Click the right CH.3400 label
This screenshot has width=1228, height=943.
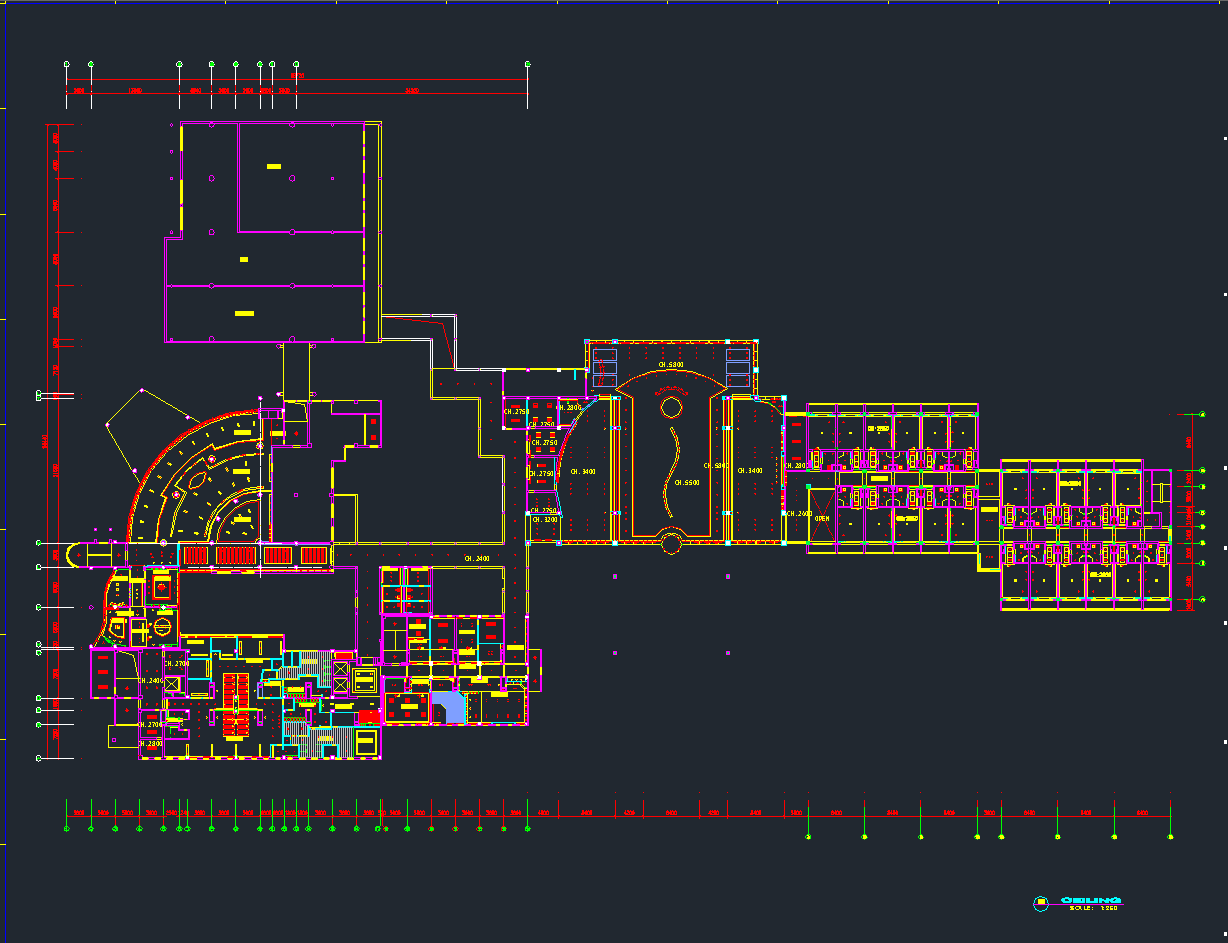(x=749, y=471)
